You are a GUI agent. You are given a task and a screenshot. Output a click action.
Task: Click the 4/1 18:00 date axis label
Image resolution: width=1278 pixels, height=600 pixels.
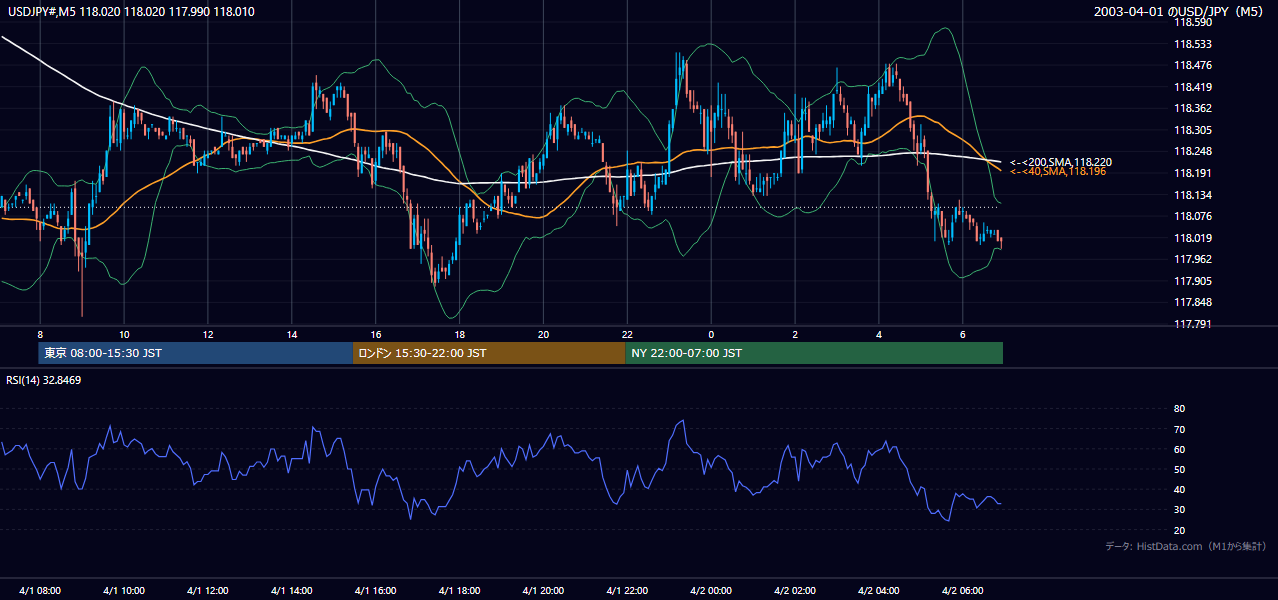[460, 590]
